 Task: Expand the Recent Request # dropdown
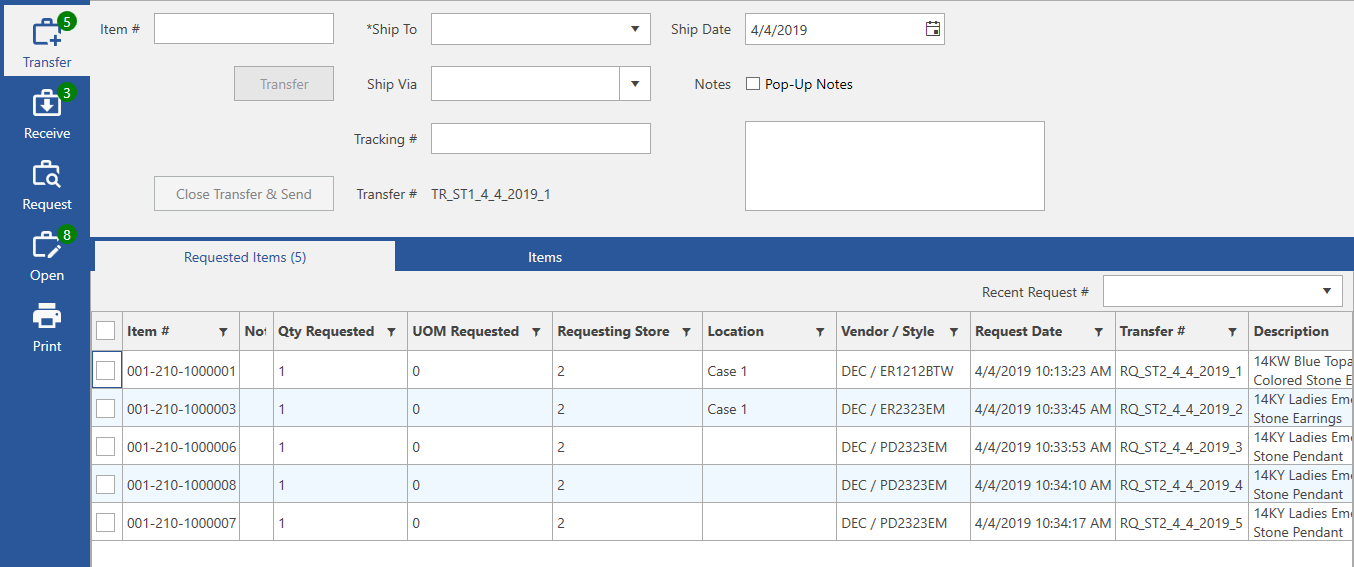coord(1326,291)
